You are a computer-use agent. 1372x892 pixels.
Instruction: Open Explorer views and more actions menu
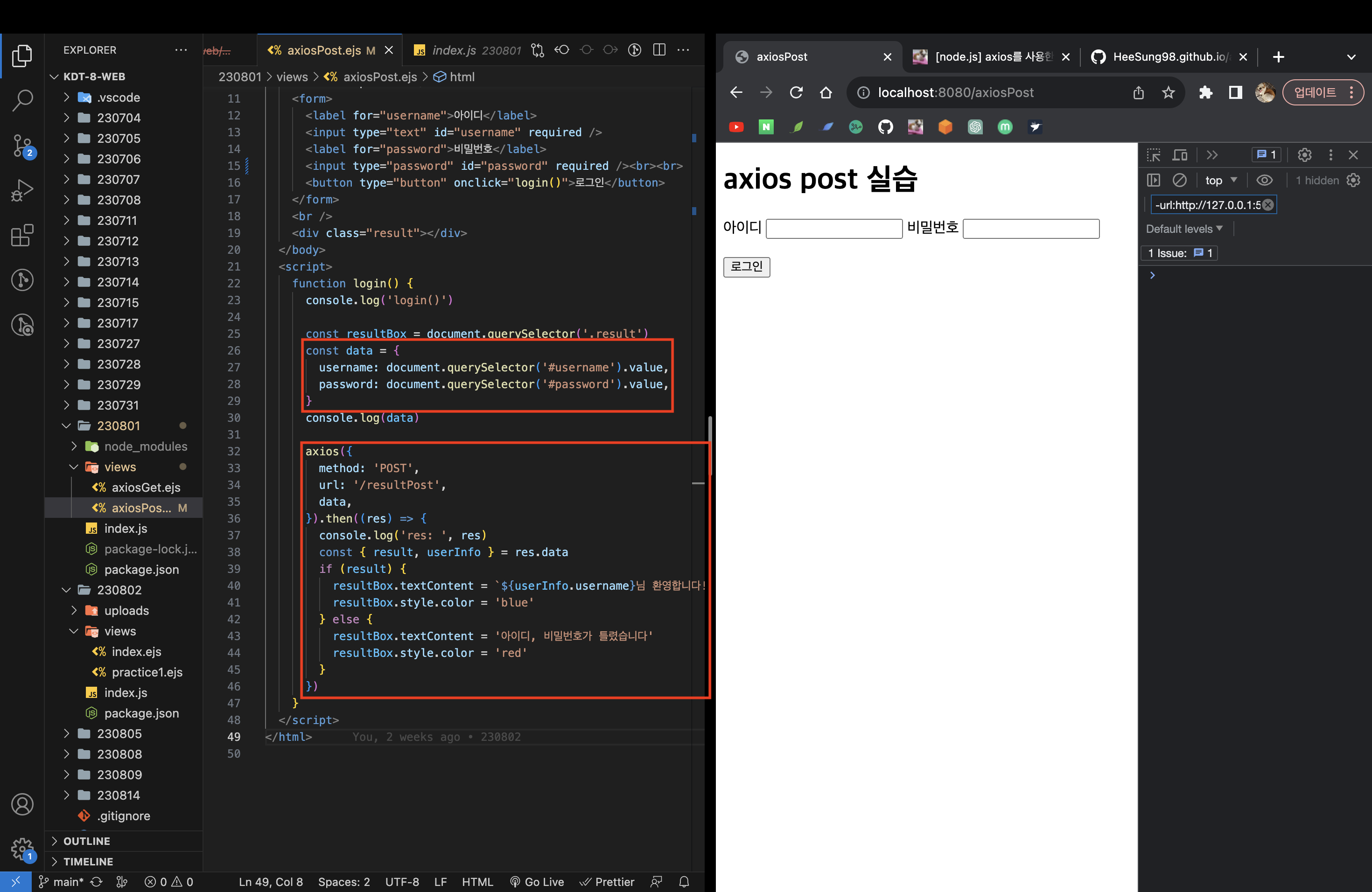181,50
